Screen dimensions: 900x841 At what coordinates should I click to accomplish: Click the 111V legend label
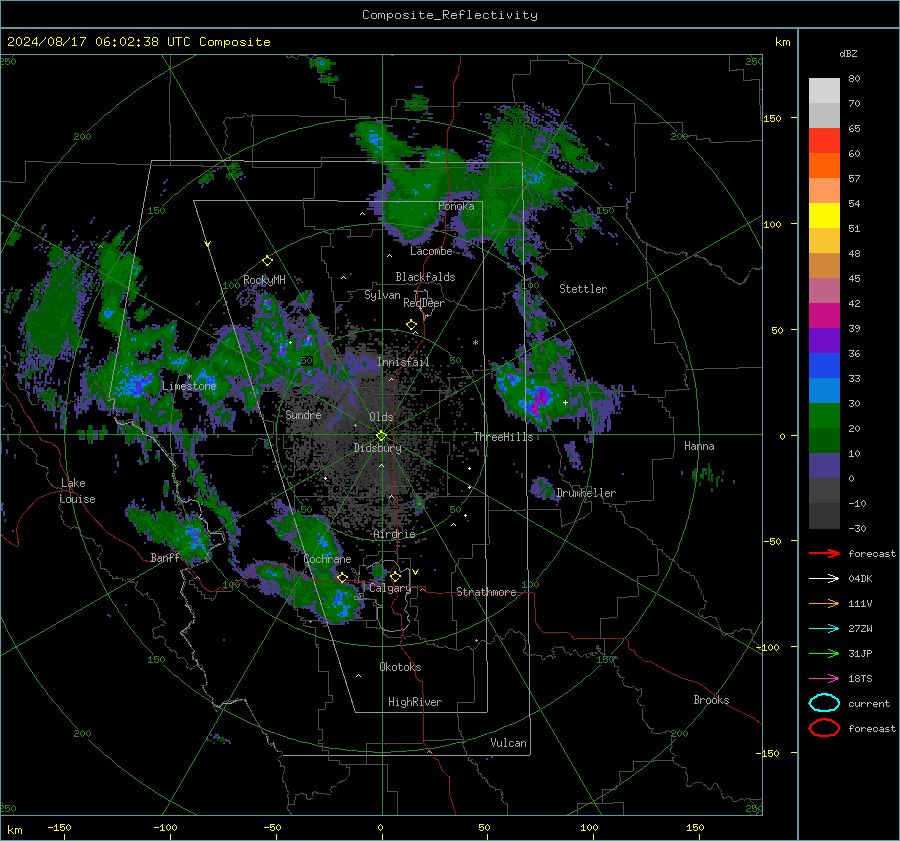tap(860, 604)
